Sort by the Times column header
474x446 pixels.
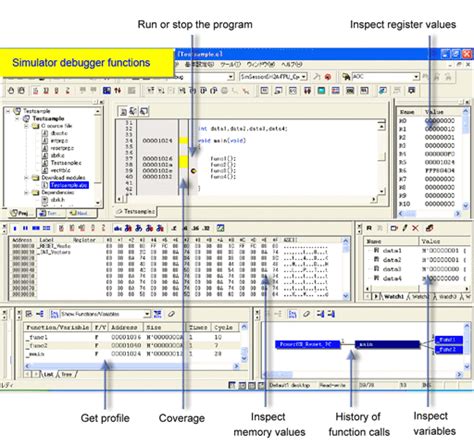pyautogui.click(x=199, y=327)
